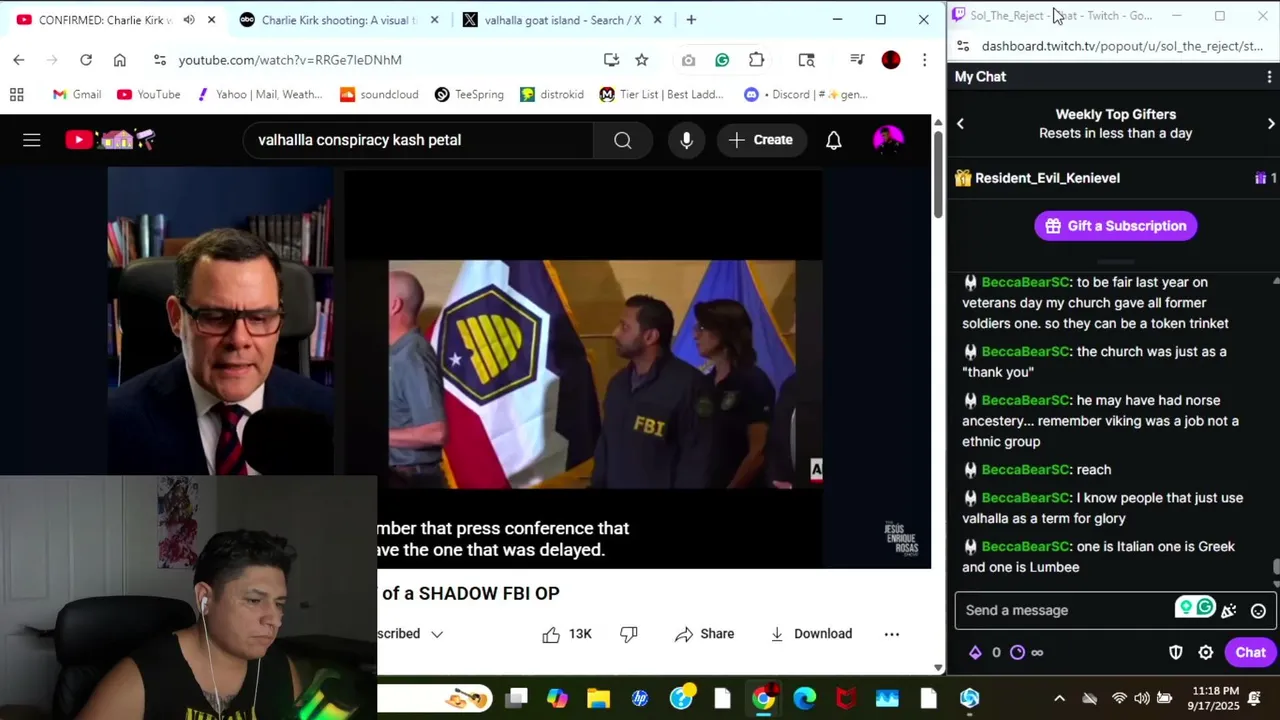Image resolution: width=1280 pixels, height=720 pixels.
Task: Share the video
Action: tap(705, 634)
